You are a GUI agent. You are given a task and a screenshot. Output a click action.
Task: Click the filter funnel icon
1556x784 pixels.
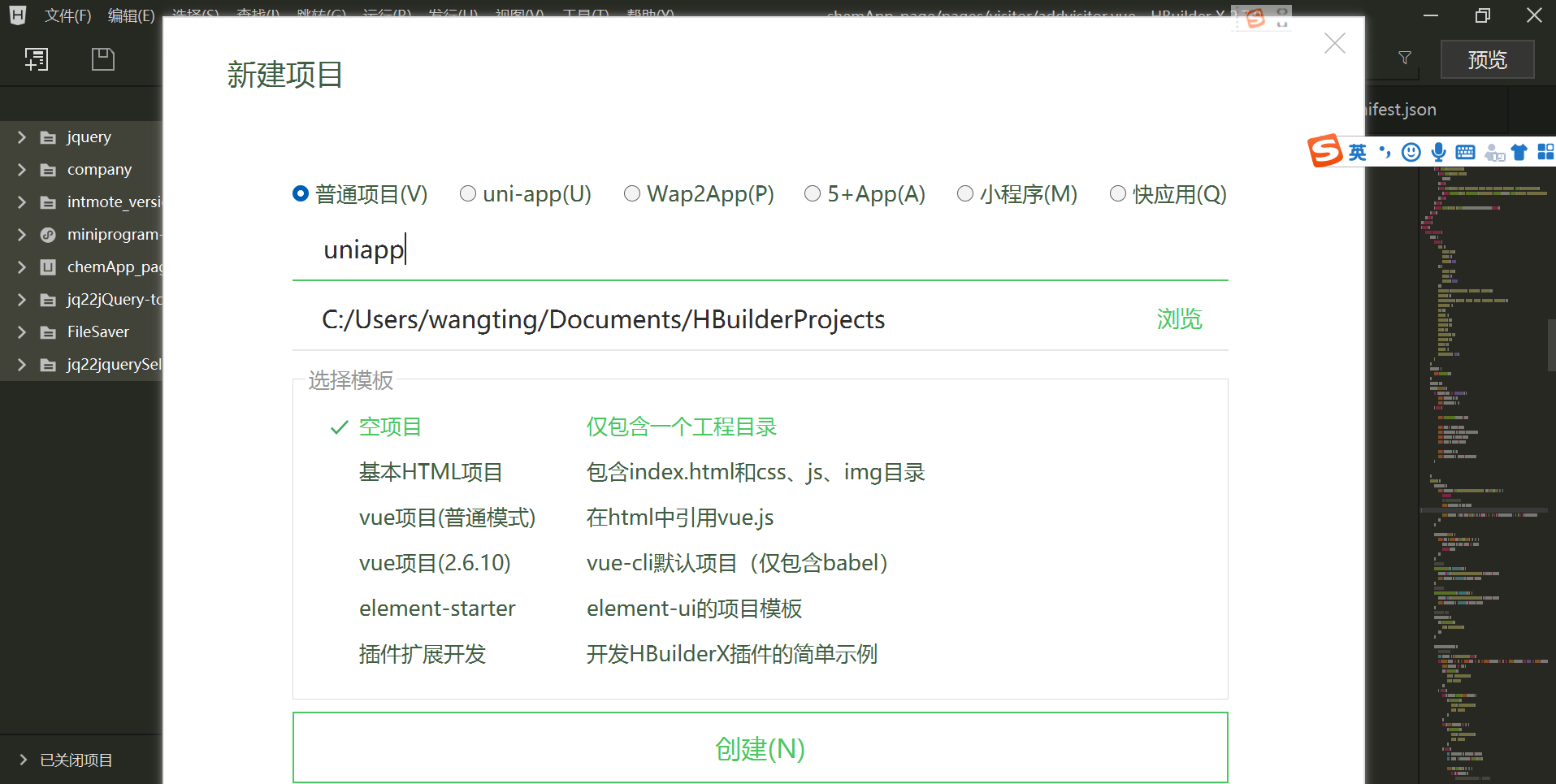tap(1405, 58)
